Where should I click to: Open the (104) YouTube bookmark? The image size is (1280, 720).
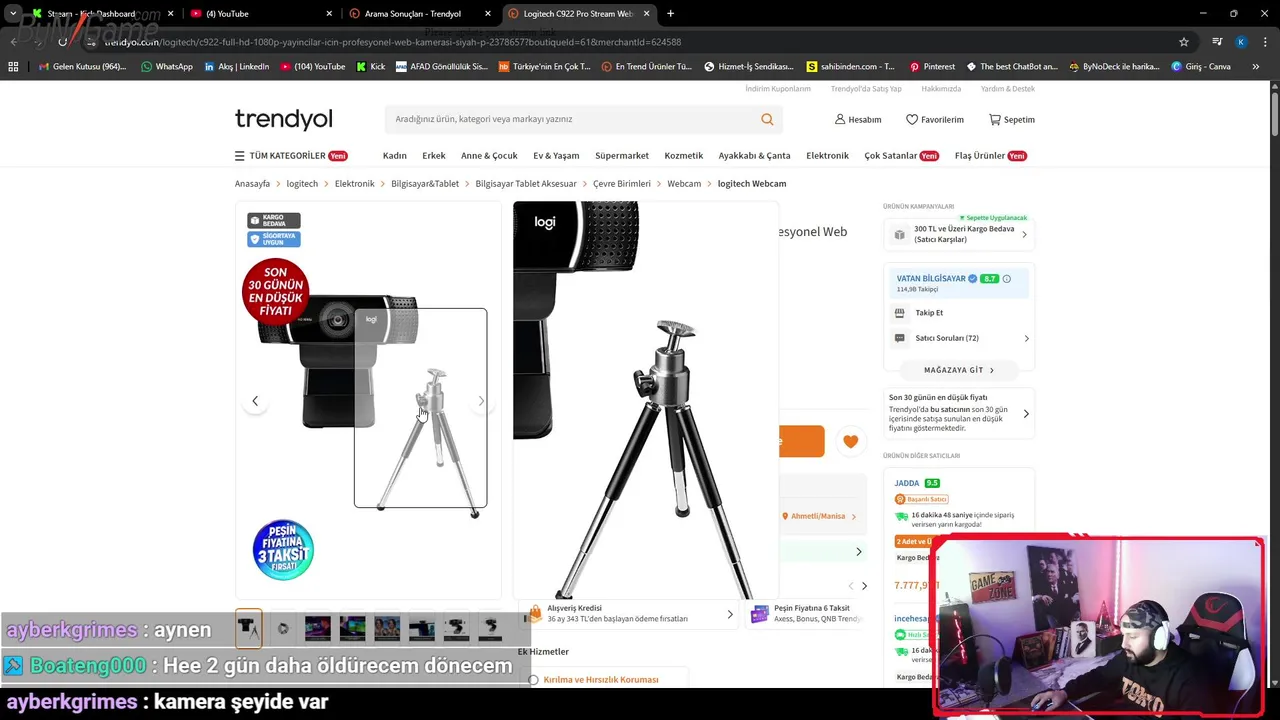click(312, 66)
